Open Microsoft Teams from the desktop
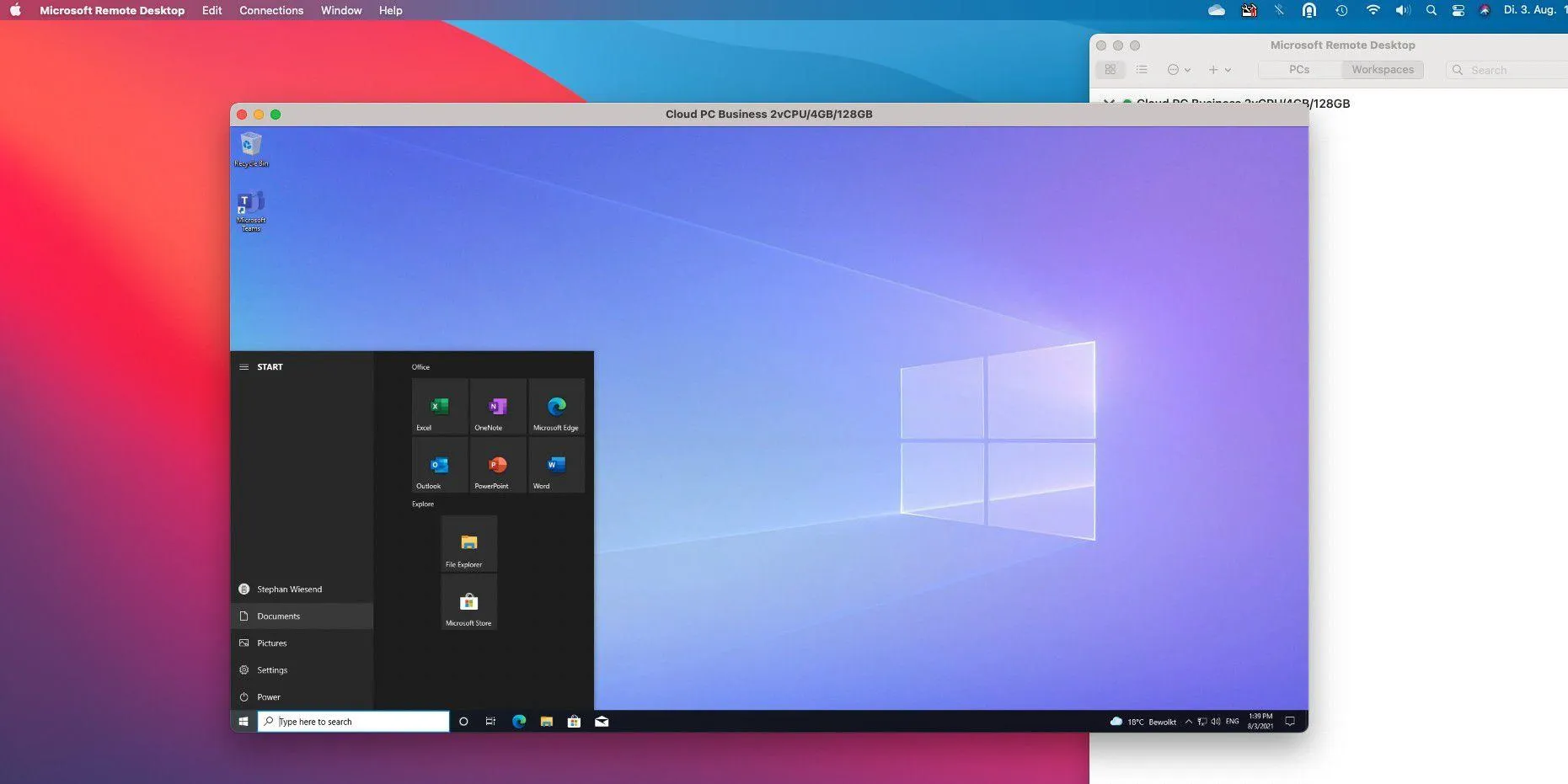Screen dimensions: 1568x784 pos(250,205)
